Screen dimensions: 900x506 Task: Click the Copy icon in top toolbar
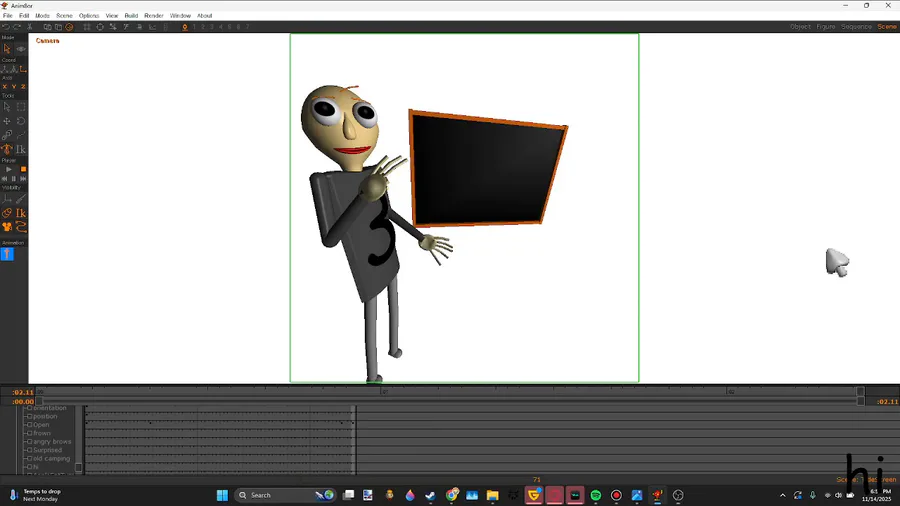48,27
